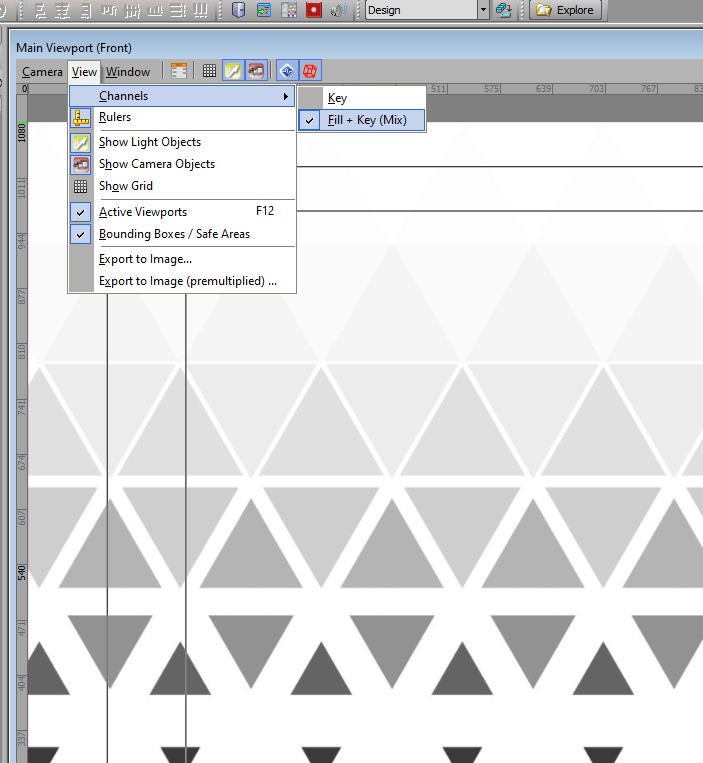Screen dimensions: 703x763
Task: Open the Window menu
Action: tap(128, 72)
